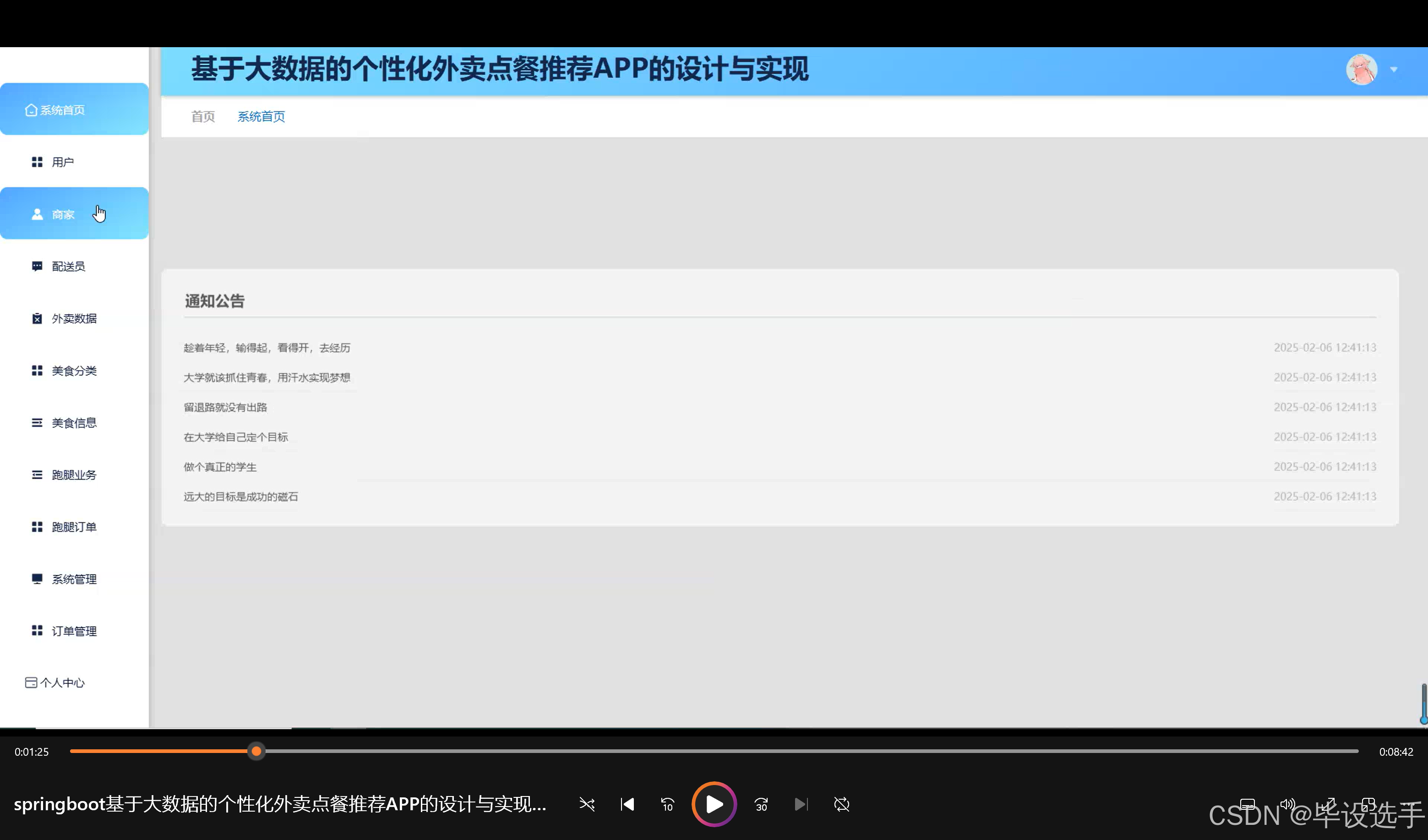Open the 系统管理 sidebar menu
Image resolution: width=1428 pixels, height=840 pixels.
[x=74, y=579]
